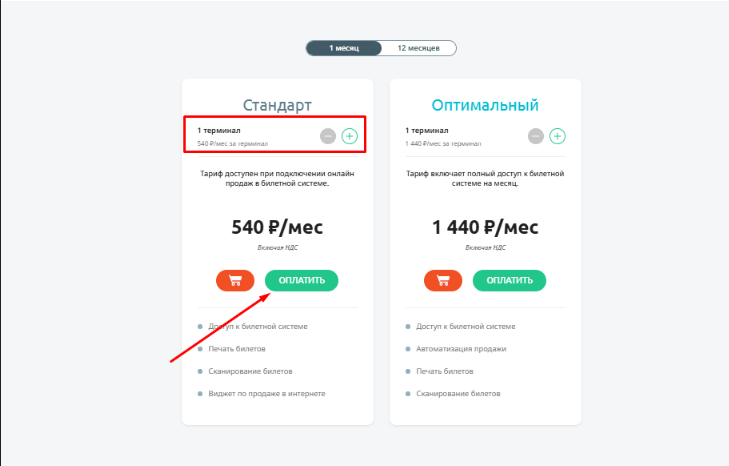The width and height of the screenshot is (729, 466).
Task: Switch billing period to 12 месяцев
Action: pyautogui.click(x=418, y=48)
